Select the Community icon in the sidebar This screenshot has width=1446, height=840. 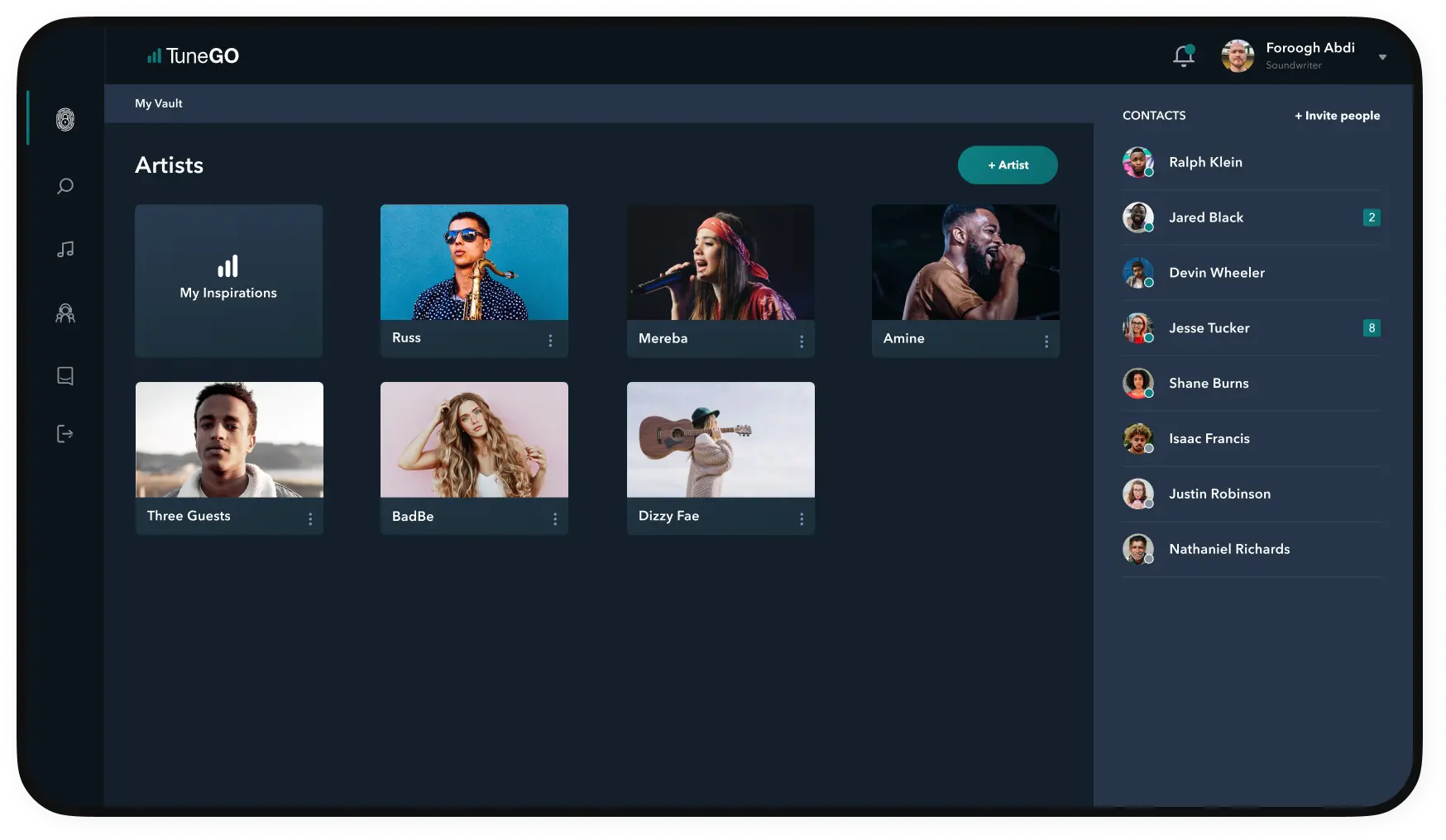click(65, 313)
